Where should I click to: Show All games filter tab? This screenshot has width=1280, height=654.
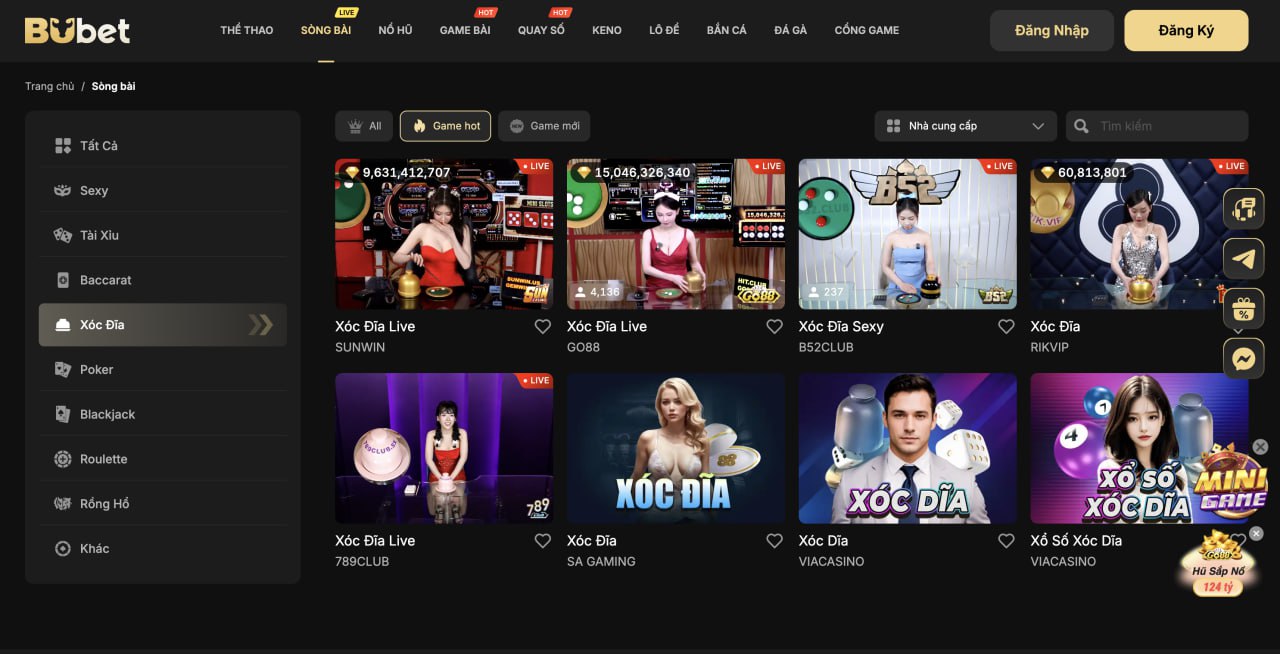364,126
